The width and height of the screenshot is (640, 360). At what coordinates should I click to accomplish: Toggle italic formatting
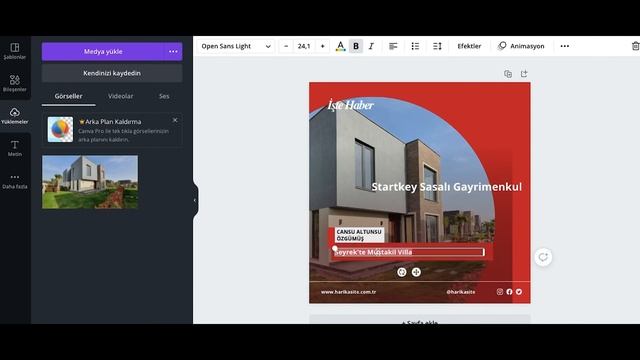click(371, 46)
